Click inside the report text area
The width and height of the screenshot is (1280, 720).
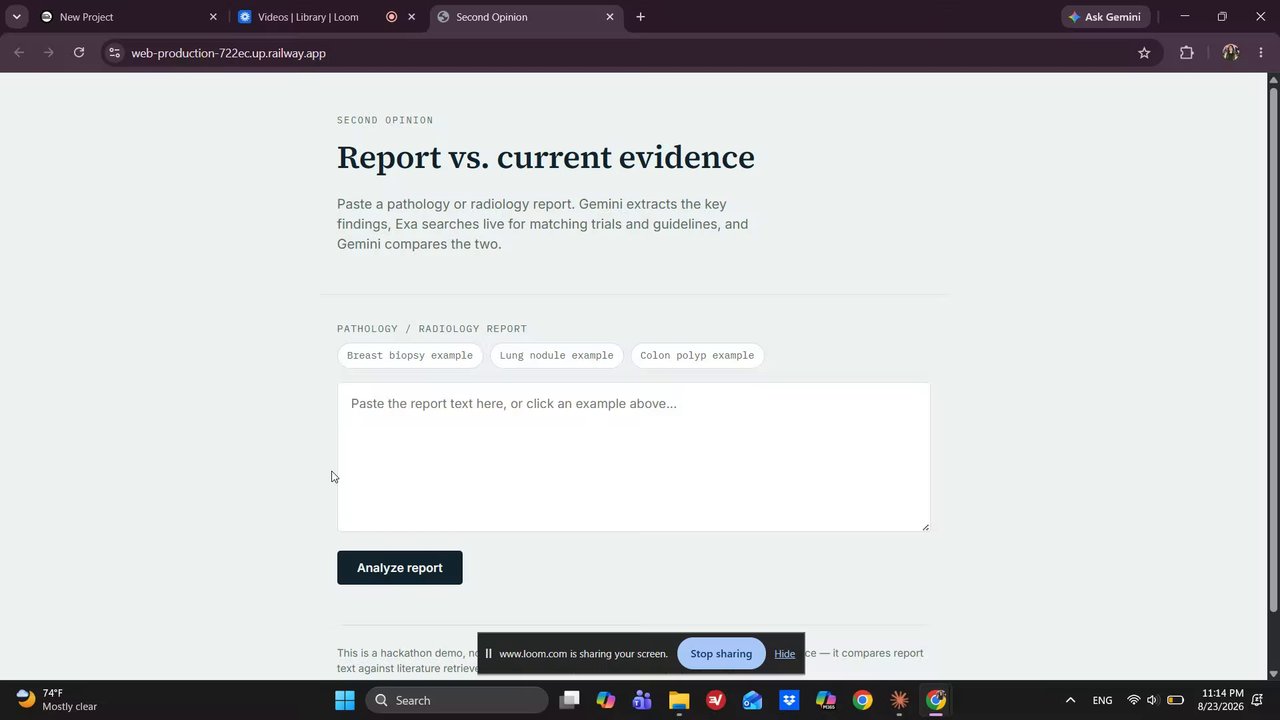tap(634, 457)
